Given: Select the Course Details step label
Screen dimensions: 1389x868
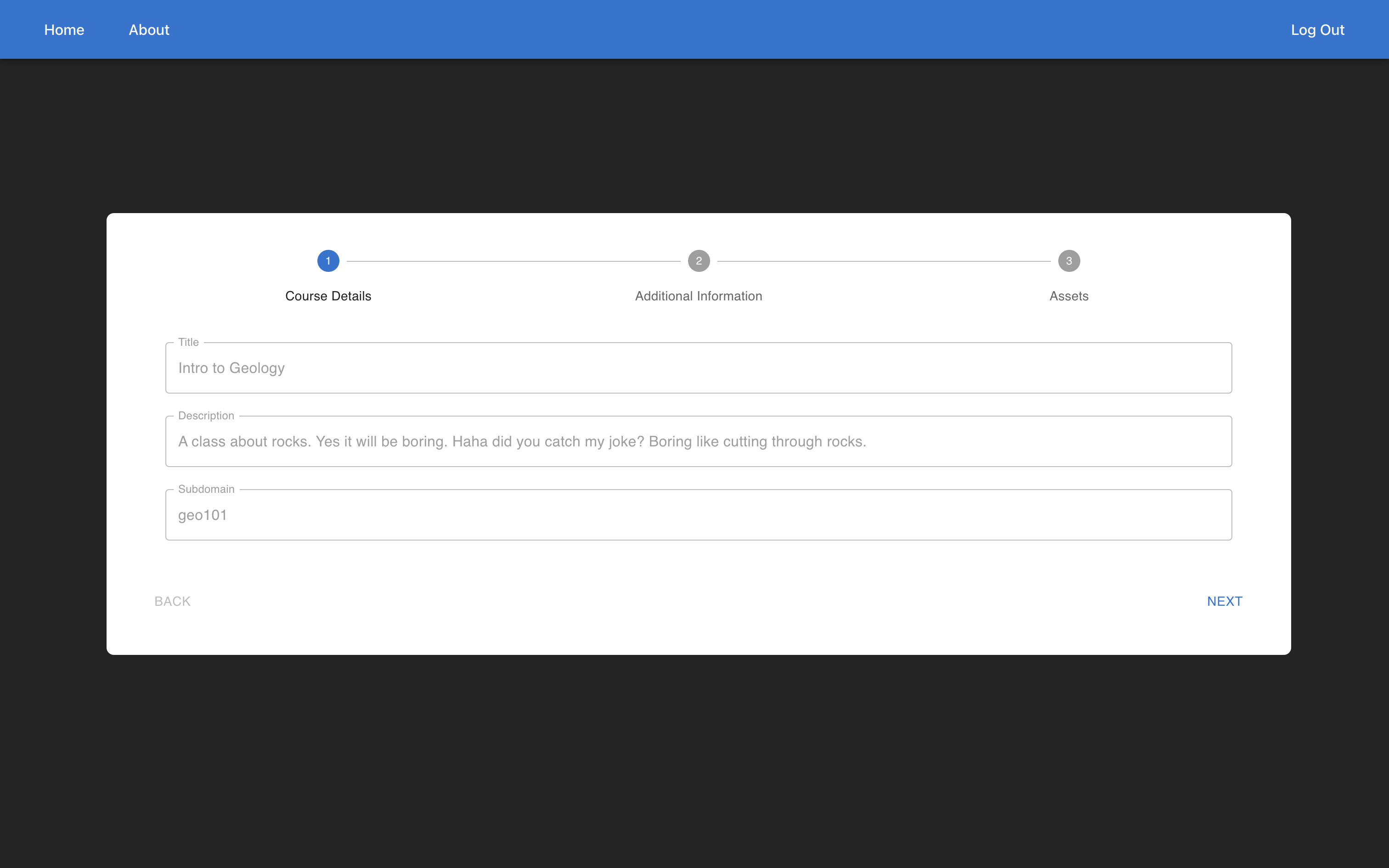Looking at the screenshot, I should [x=328, y=296].
